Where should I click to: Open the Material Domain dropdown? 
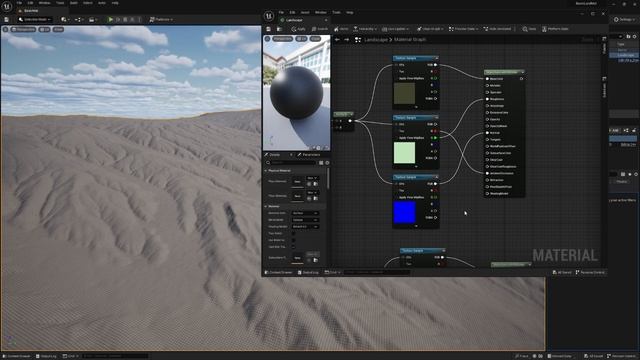point(305,213)
